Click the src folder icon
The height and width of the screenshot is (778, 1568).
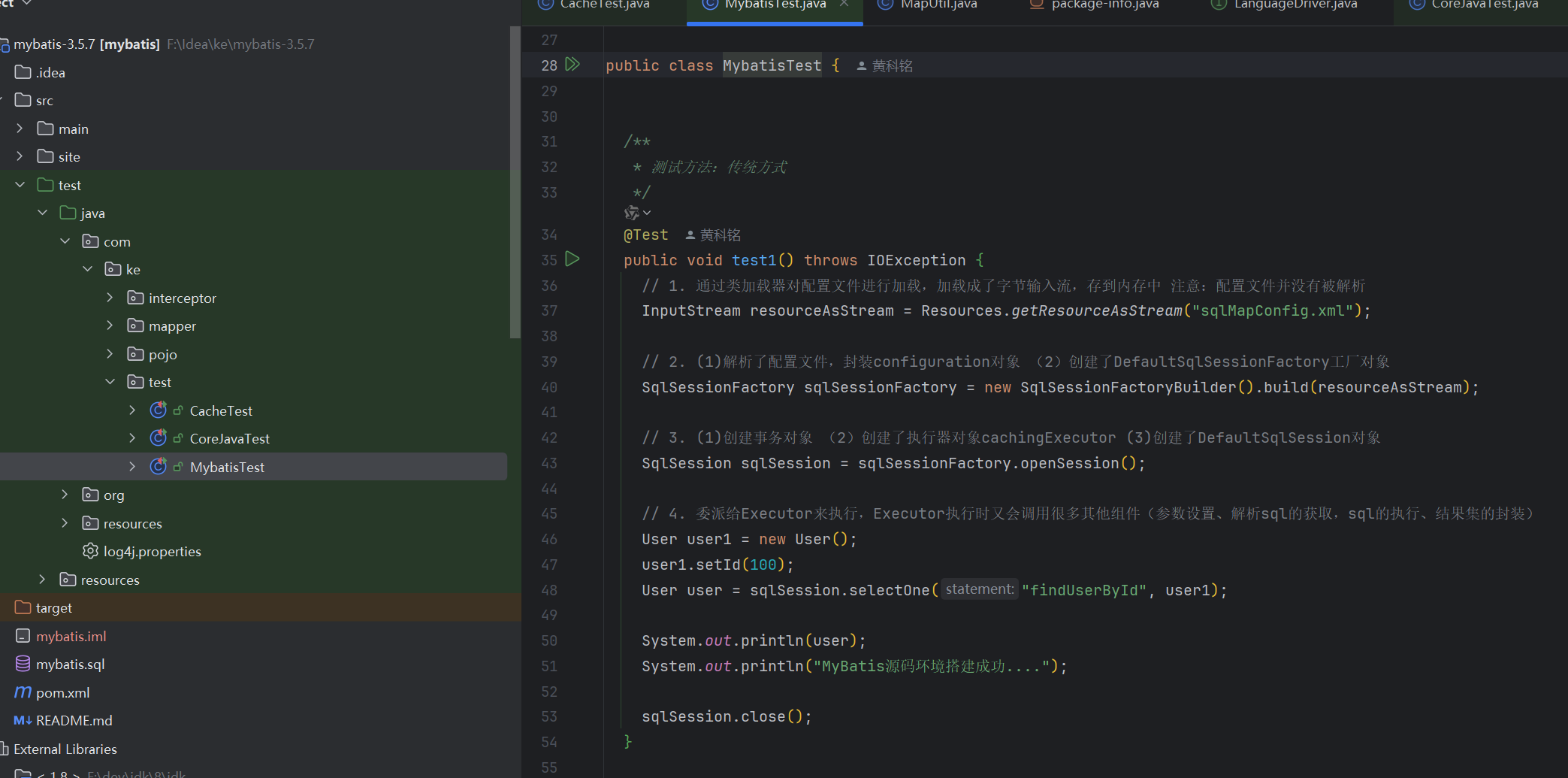click(x=23, y=100)
